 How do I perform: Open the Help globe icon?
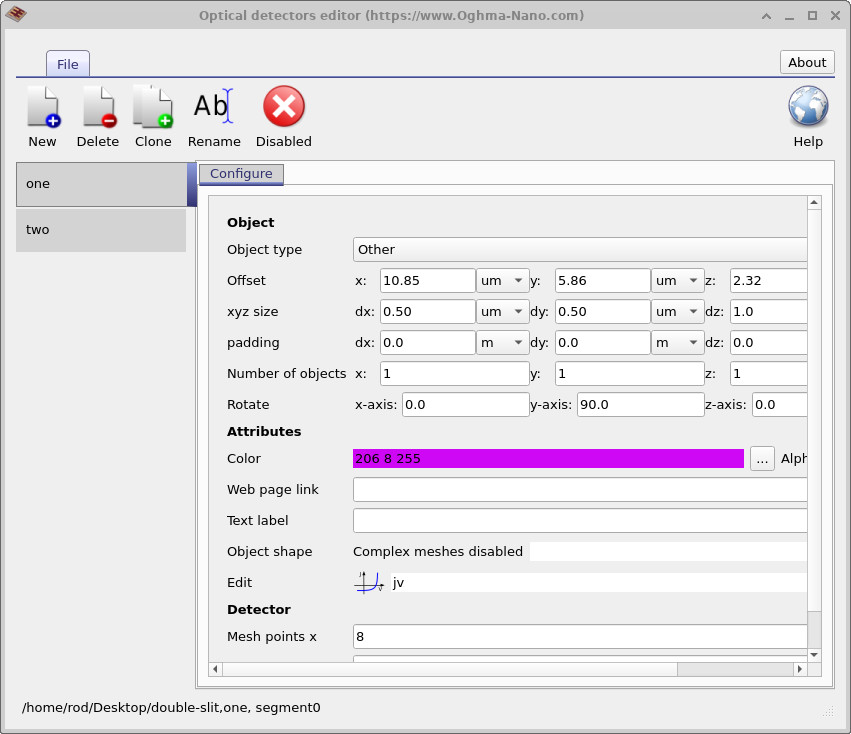tap(807, 107)
